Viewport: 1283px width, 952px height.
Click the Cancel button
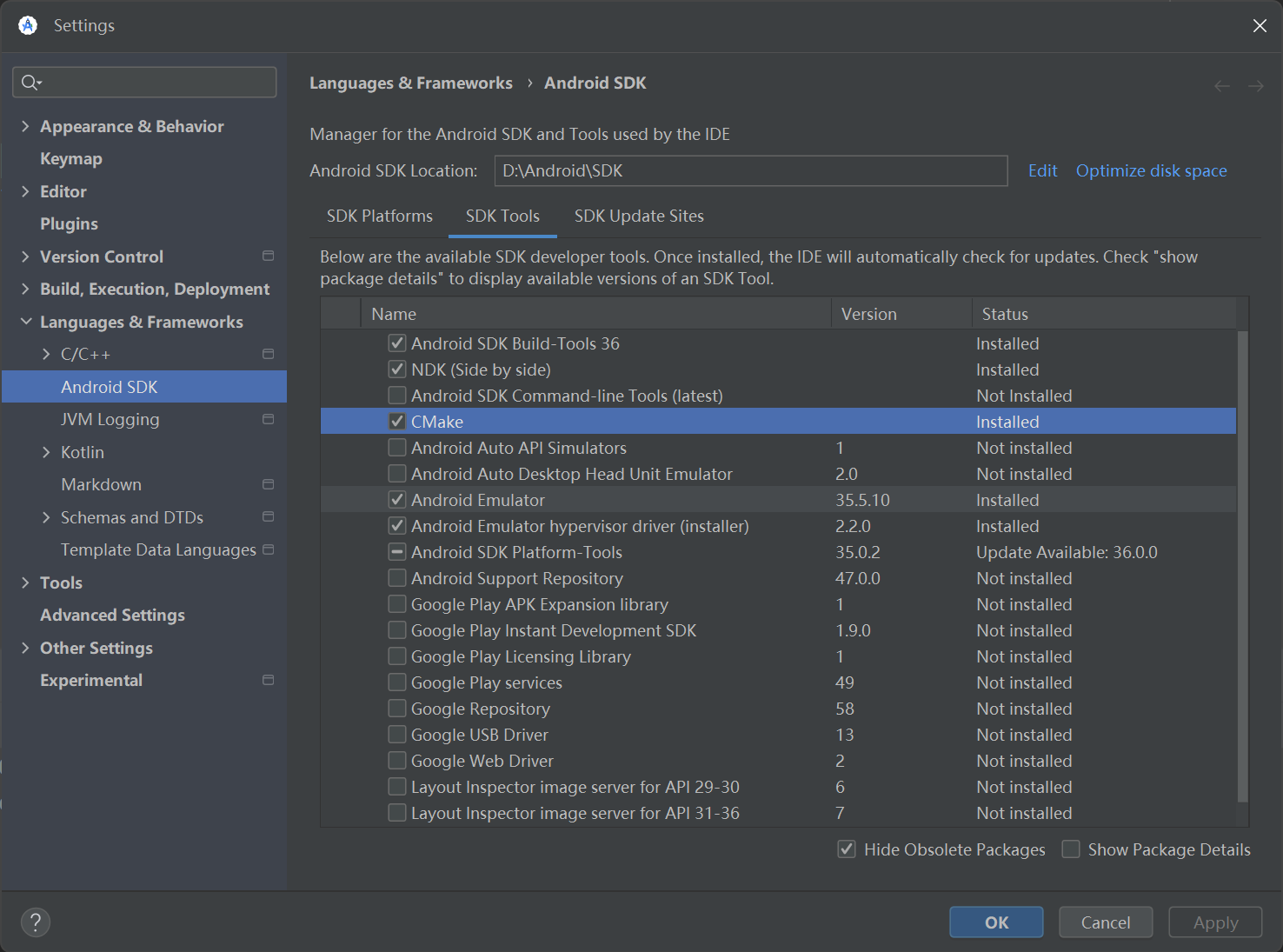(1106, 922)
